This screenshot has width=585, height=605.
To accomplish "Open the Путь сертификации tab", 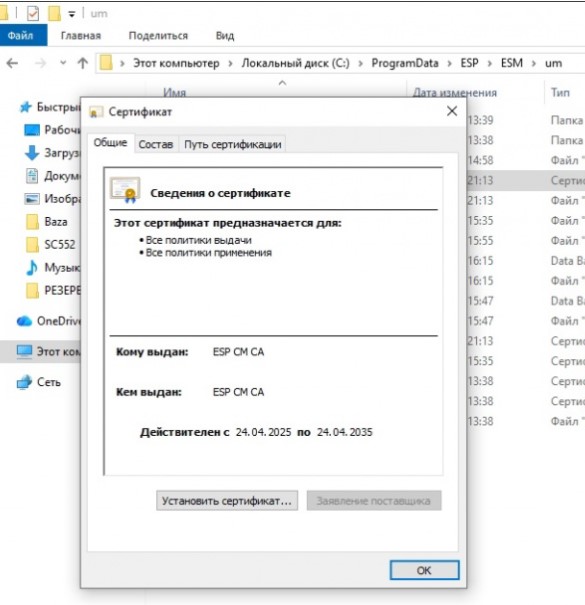I will click(233, 144).
